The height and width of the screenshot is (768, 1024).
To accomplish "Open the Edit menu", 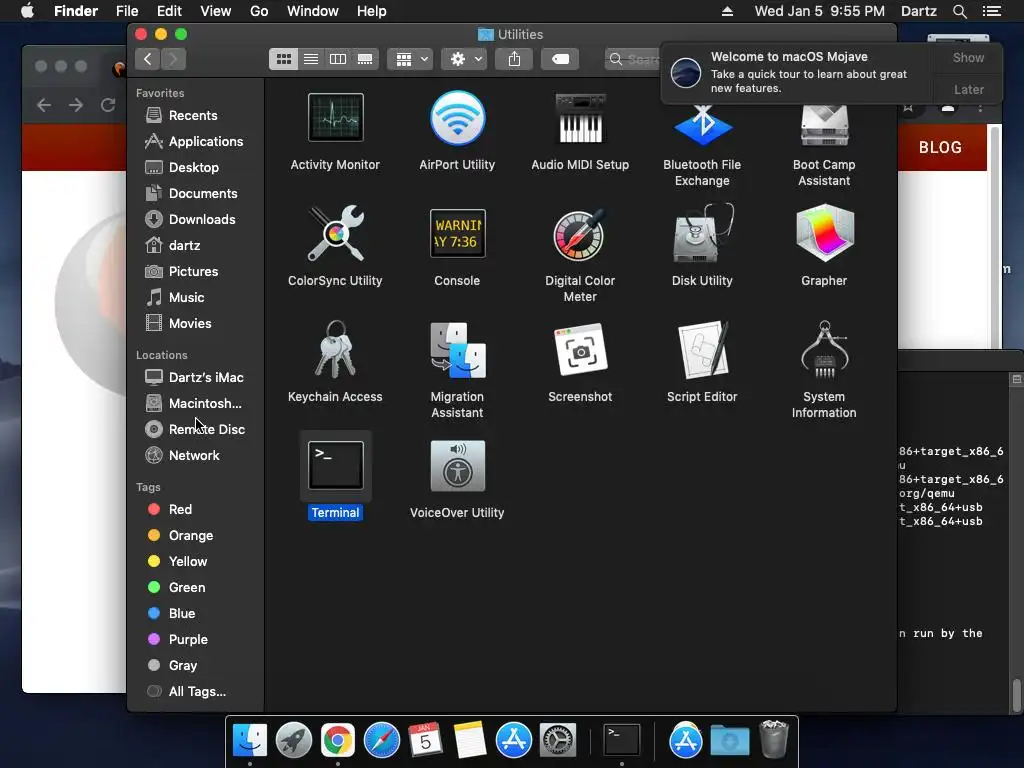I will click(x=169, y=11).
